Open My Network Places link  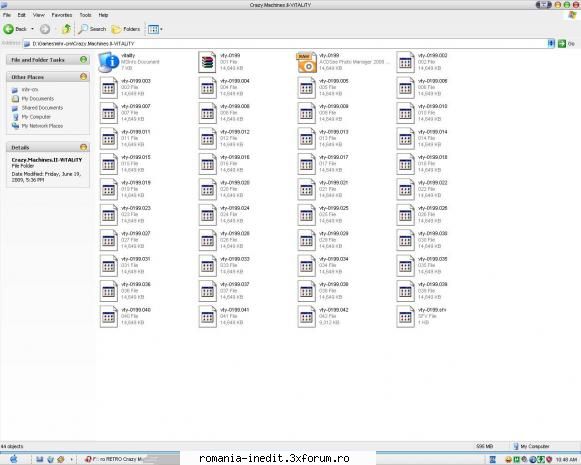point(42,126)
